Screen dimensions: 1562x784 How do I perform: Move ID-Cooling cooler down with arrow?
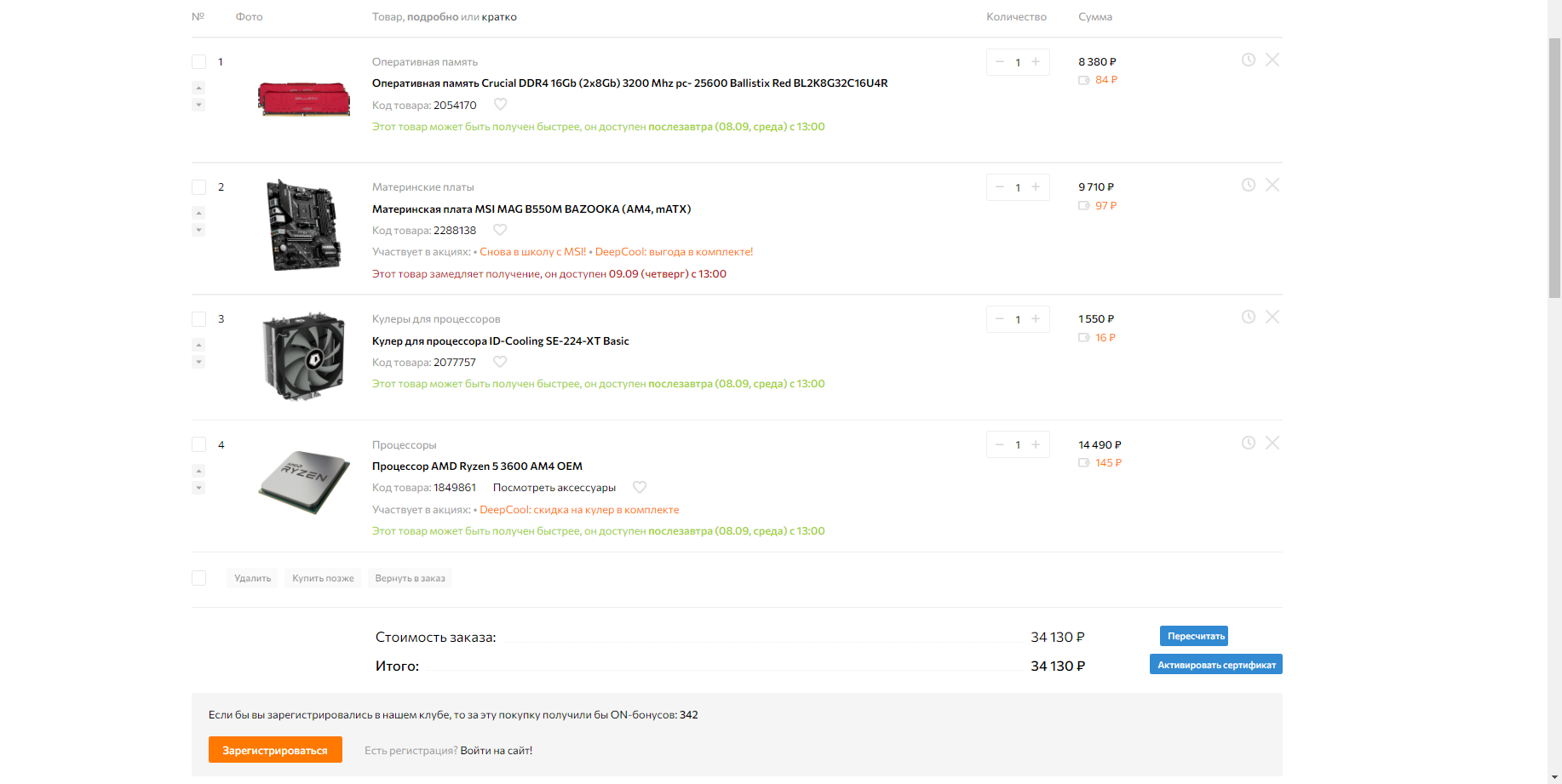198,363
